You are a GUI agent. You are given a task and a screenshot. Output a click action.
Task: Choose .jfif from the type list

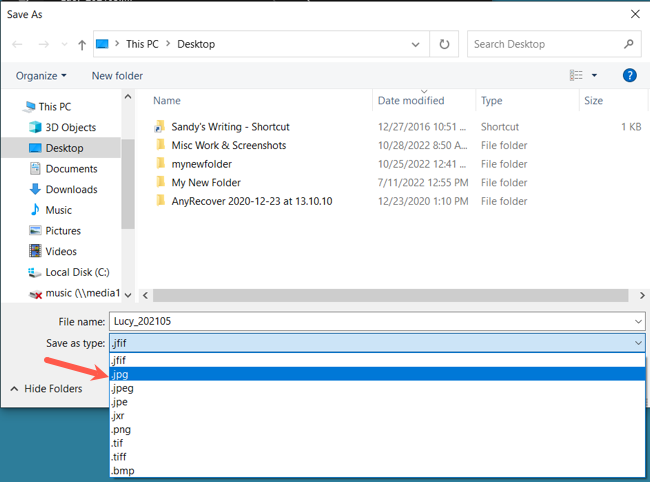[377, 360]
